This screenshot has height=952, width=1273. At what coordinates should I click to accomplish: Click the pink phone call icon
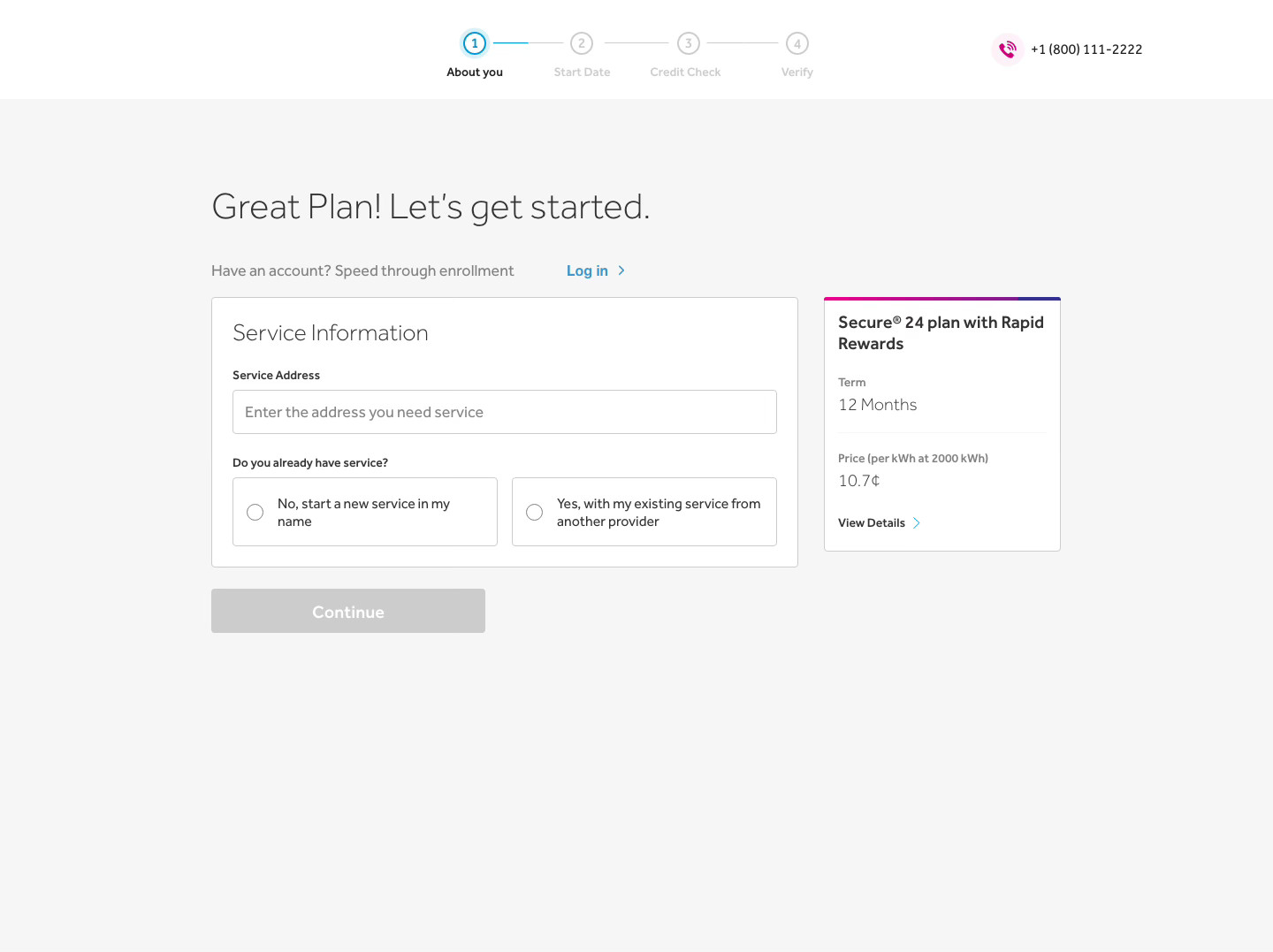pos(1007,50)
